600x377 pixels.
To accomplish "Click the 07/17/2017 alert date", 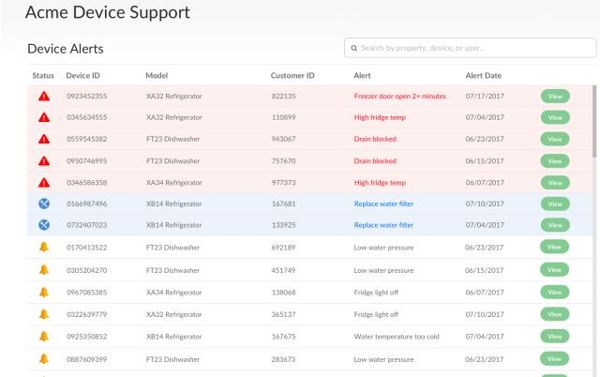I will (x=485, y=96).
